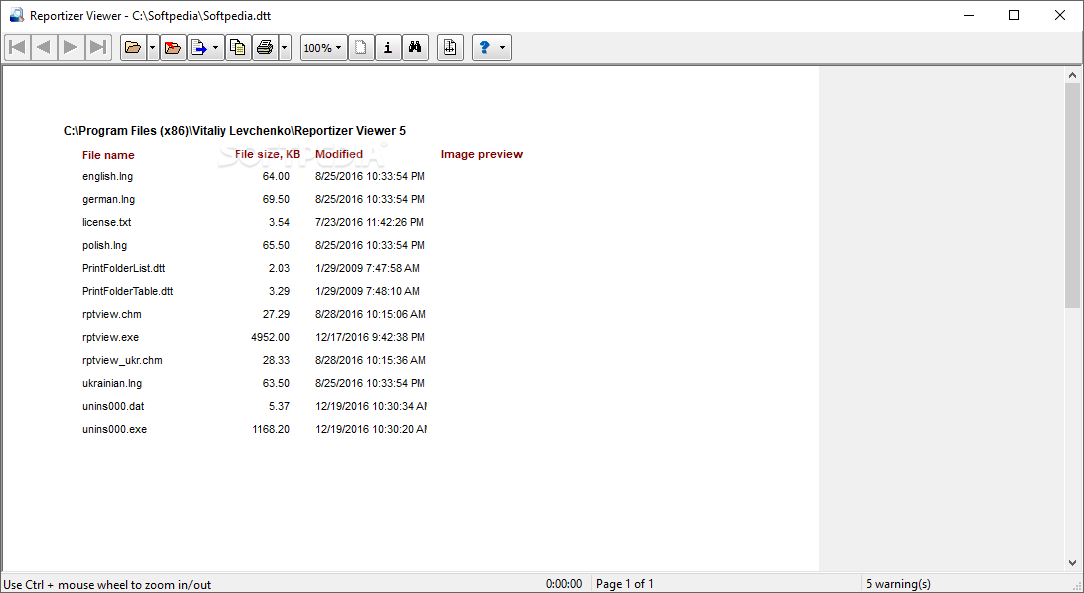
Task: Click the 'File name' column header
Action: click(x=108, y=155)
